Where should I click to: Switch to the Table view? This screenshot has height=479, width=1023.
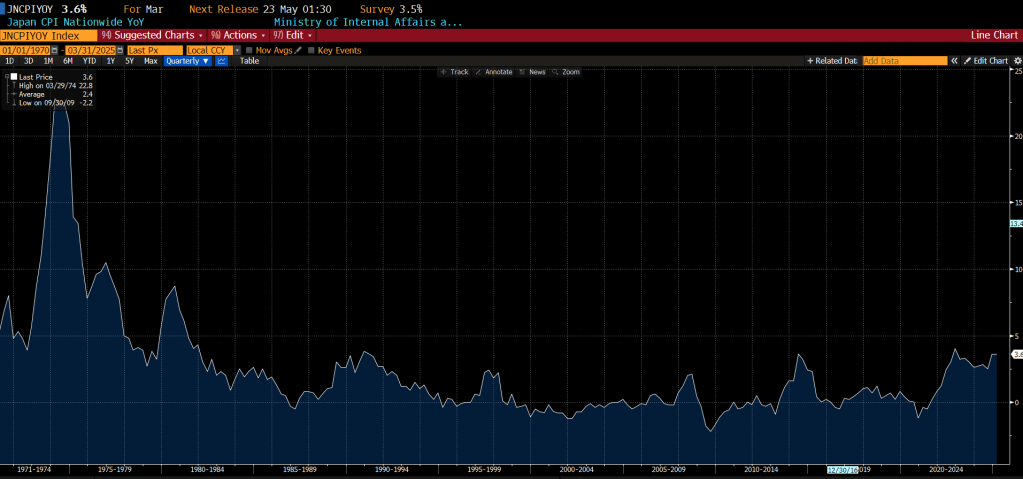pos(249,61)
